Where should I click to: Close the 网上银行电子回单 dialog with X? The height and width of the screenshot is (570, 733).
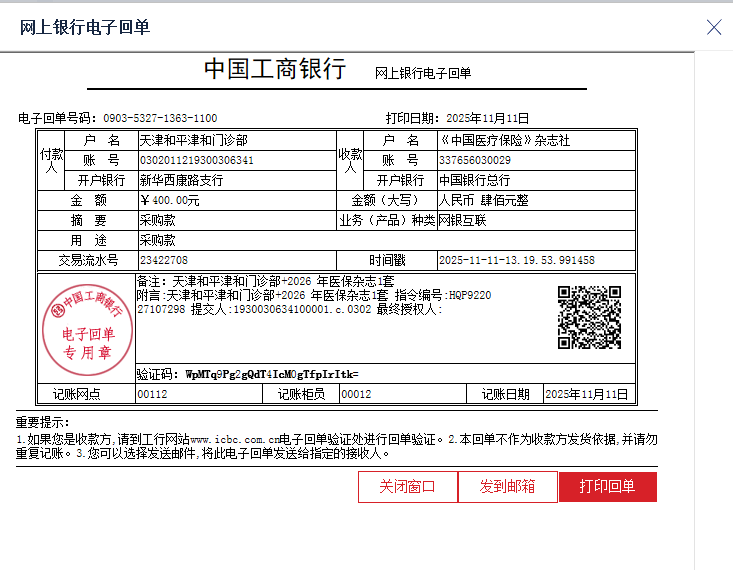pos(714,27)
